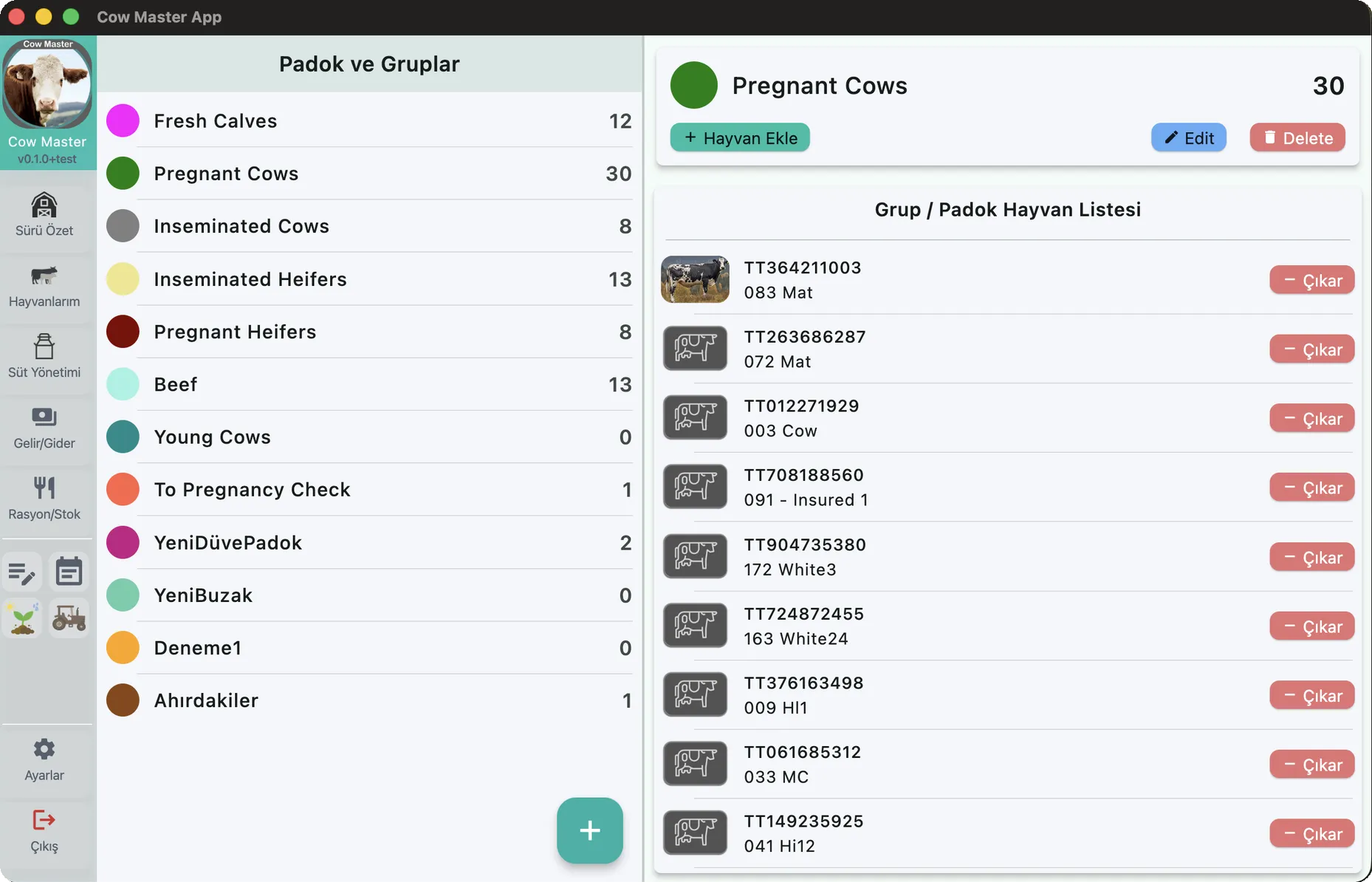Select the tractor icon in sidebar

pyautogui.click(x=69, y=618)
